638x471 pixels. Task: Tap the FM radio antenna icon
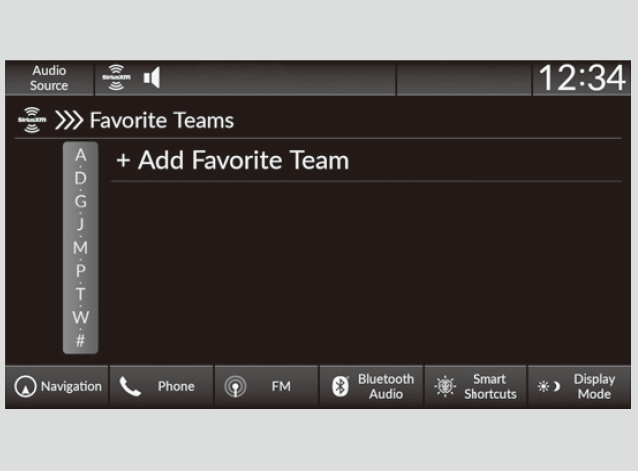234,387
